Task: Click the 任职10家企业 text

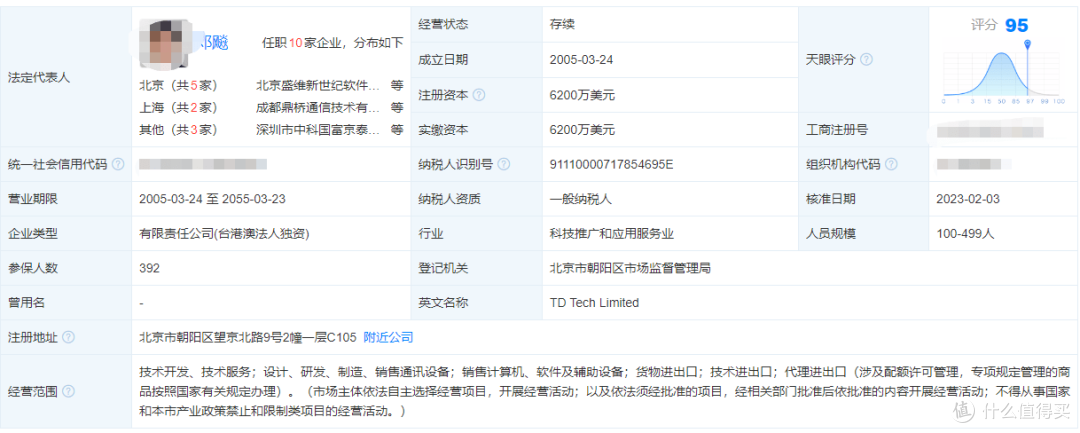Action: pos(306,43)
